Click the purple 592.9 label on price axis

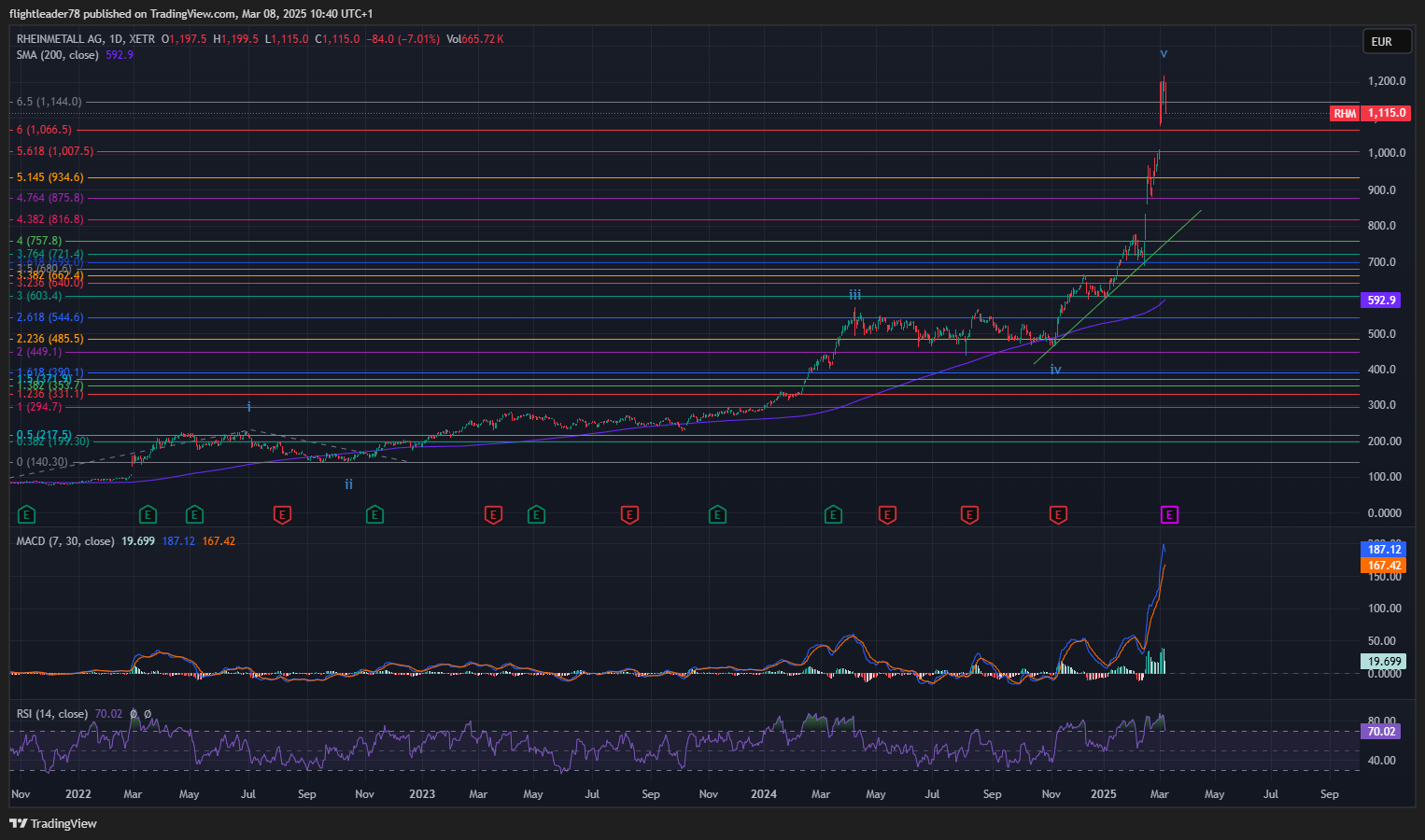point(1381,301)
